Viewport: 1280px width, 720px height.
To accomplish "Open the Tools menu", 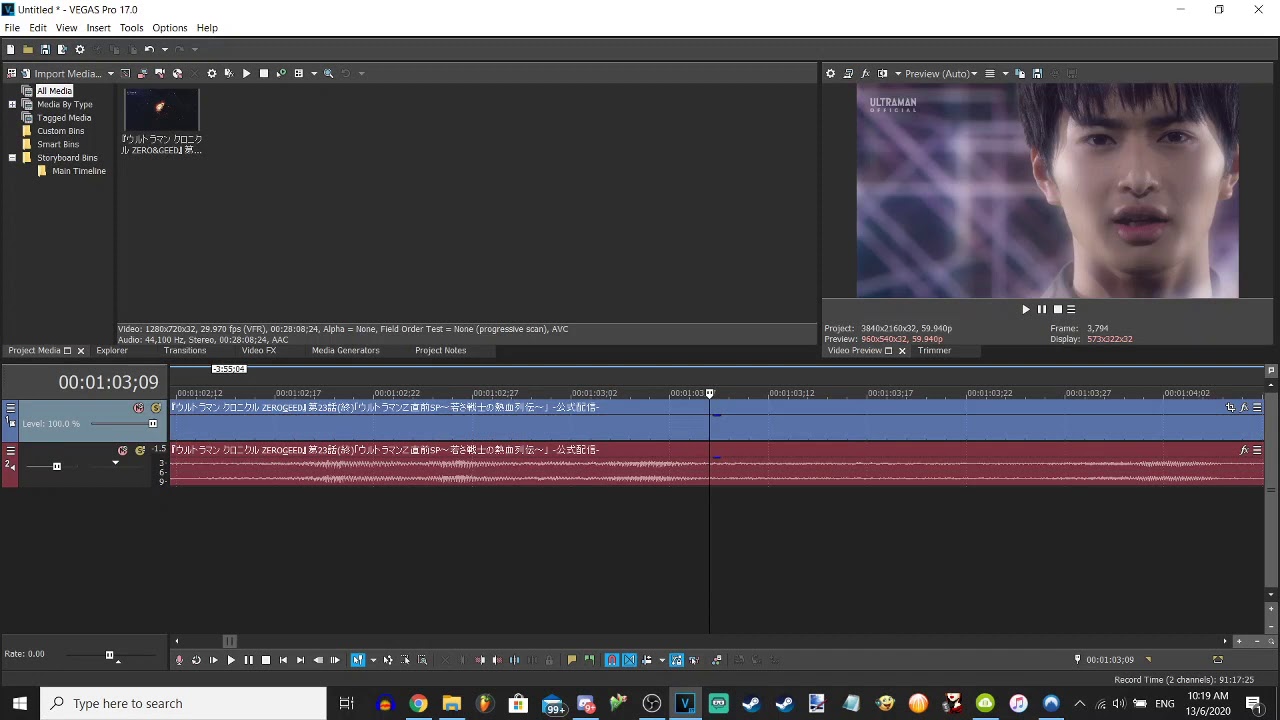I will pyautogui.click(x=131, y=28).
